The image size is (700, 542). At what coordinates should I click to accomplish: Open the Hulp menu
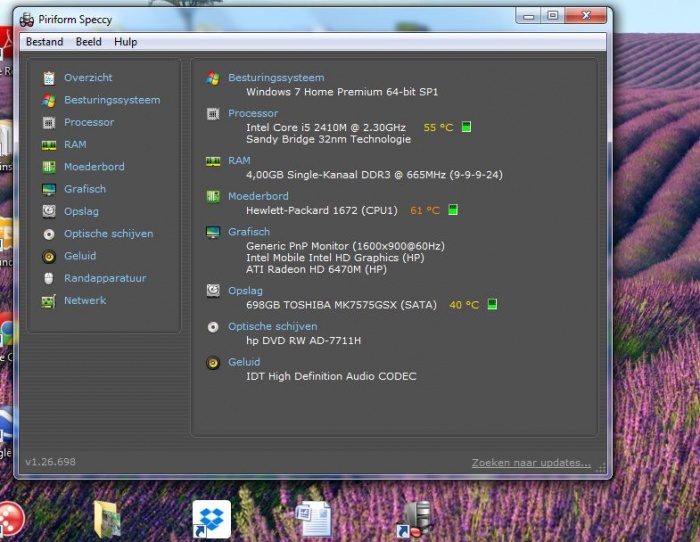point(125,42)
